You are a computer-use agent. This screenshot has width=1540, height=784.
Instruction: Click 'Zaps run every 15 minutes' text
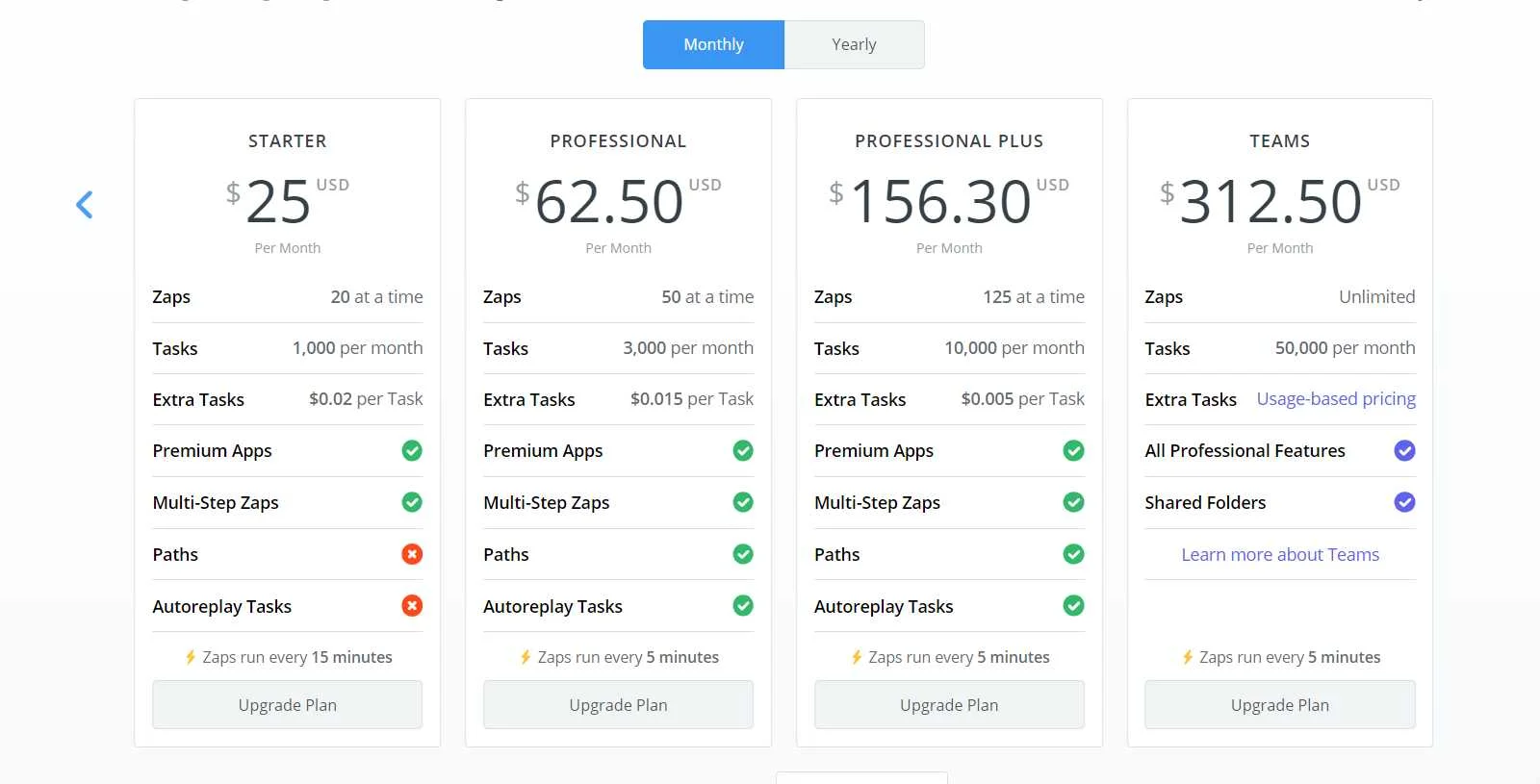pyautogui.click(x=297, y=657)
